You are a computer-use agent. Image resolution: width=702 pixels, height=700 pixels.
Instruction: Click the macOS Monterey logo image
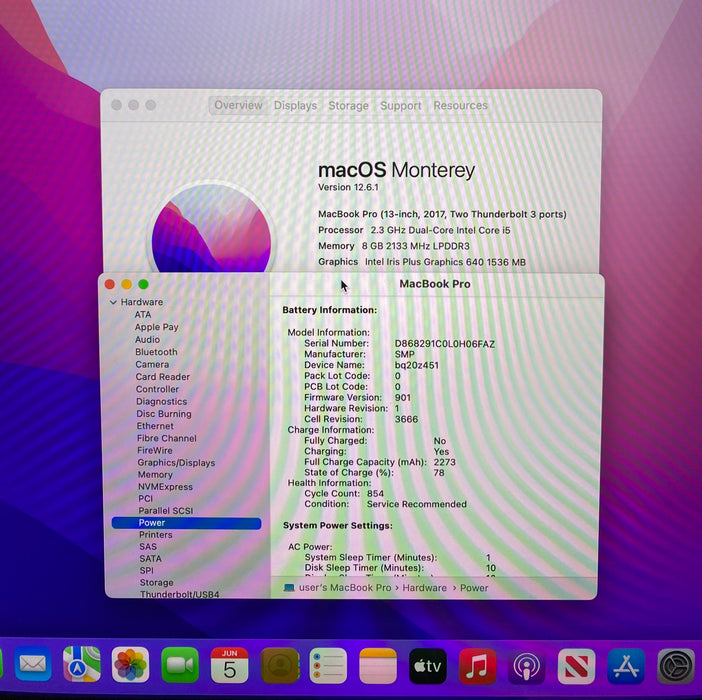point(211,228)
